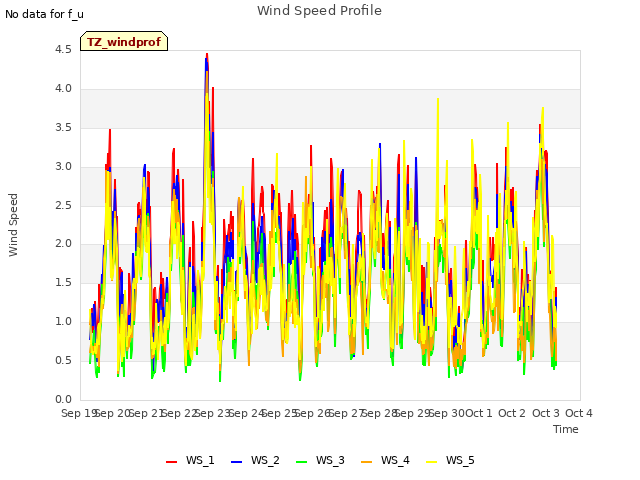Click the 2.5 y-axis tick value
Image resolution: width=640 pixels, height=480 pixels.
pos(63,205)
